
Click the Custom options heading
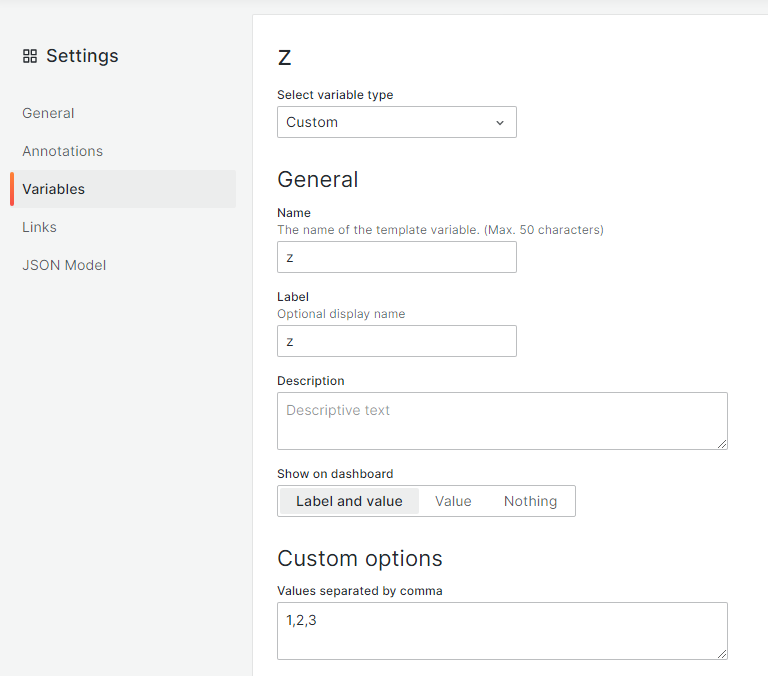pos(359,558)
